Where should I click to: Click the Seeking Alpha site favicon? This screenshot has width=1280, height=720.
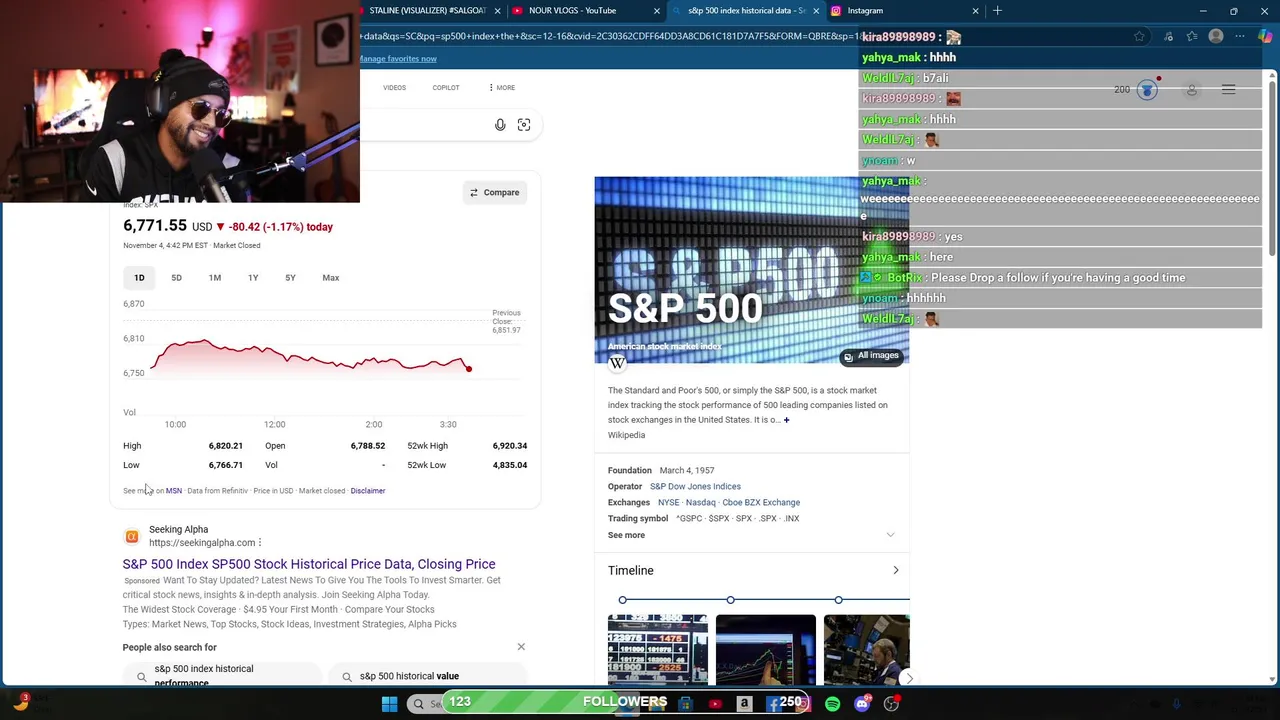pyautogui.click(x=131, y=536)
